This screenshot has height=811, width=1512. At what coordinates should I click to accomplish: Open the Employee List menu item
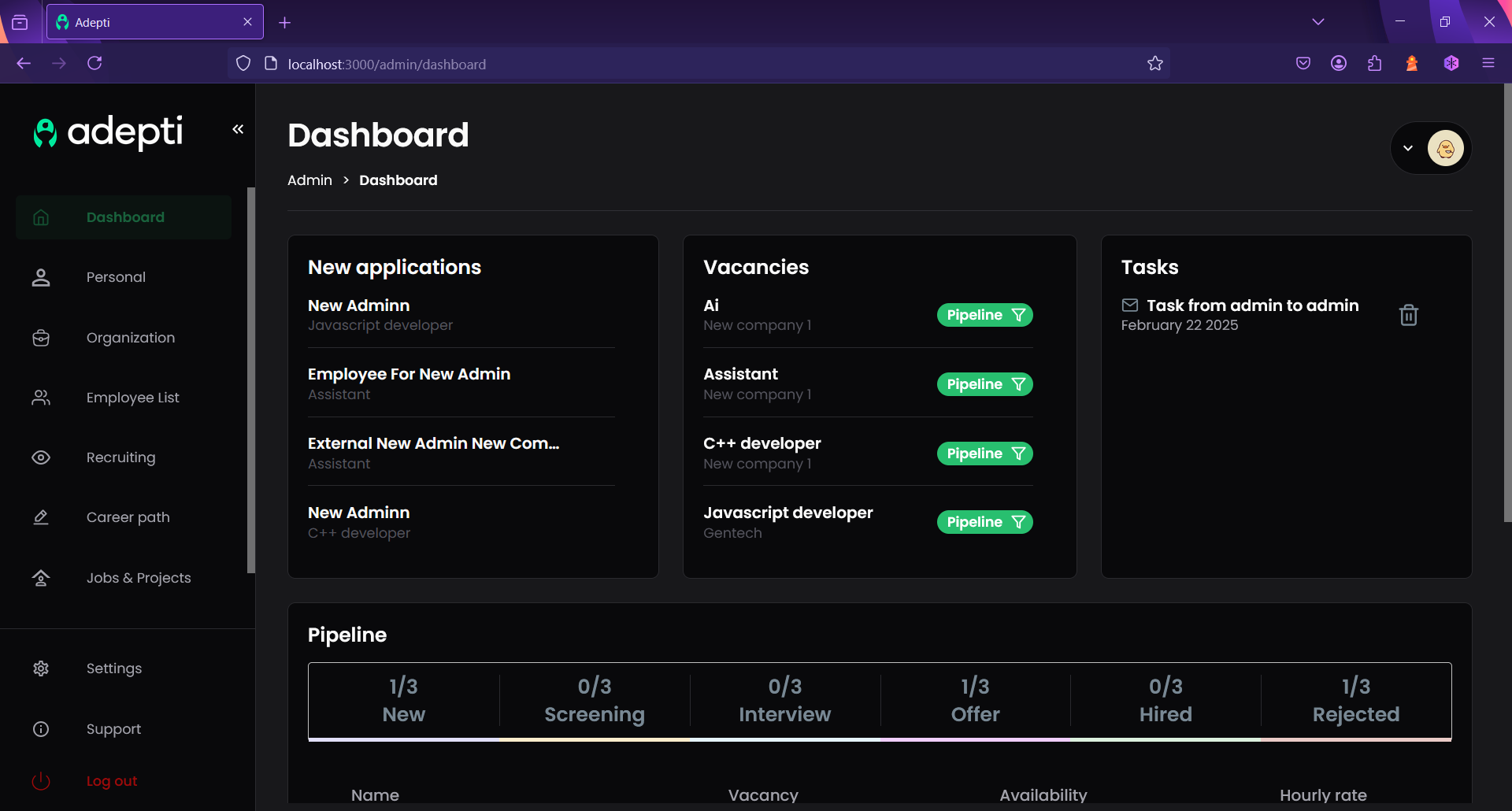click(x=132, y=398)
